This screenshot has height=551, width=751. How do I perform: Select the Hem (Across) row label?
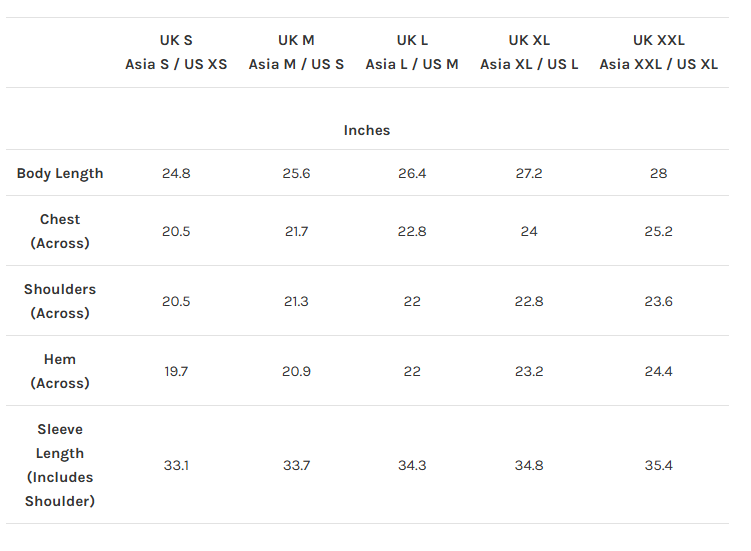pyautogui.click(x=60, y=371)
